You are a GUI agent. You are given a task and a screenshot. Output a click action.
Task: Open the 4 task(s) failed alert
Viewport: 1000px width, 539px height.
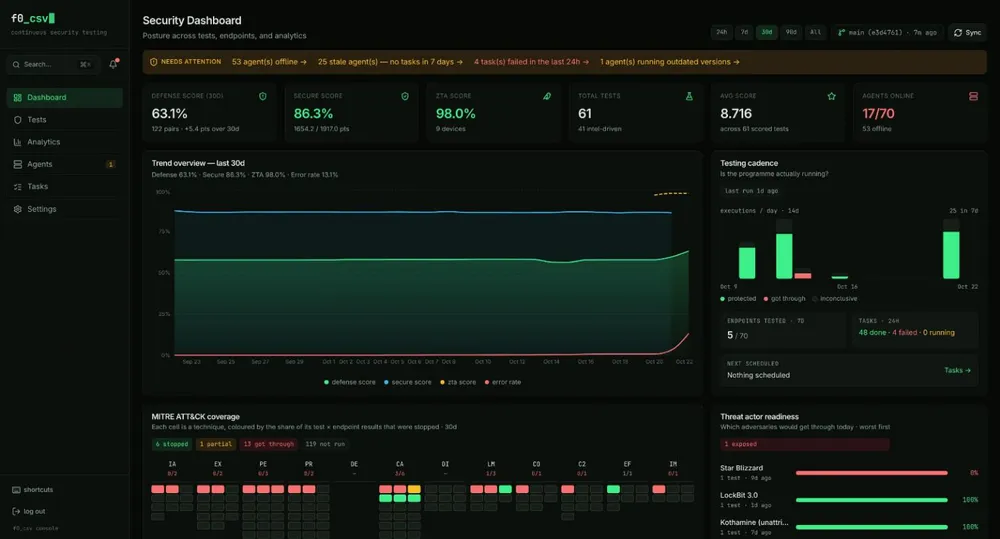[531, 62]
